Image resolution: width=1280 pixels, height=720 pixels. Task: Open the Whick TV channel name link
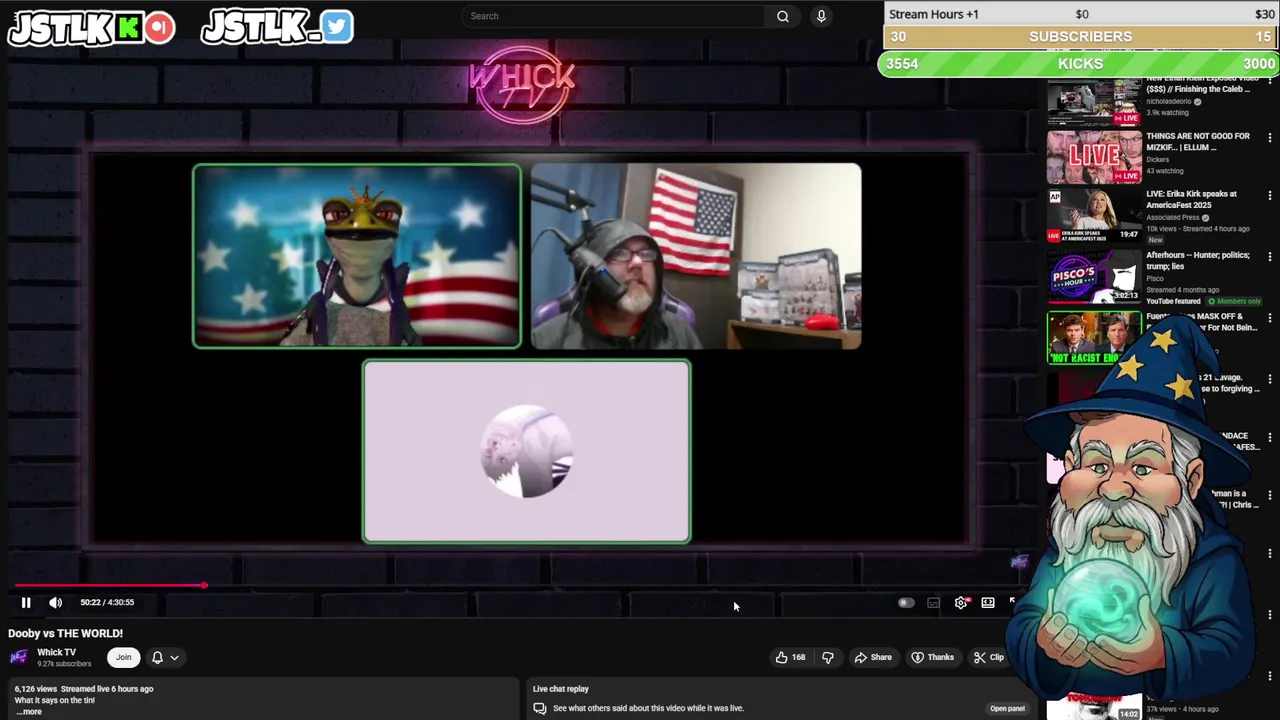coord(56,652)
